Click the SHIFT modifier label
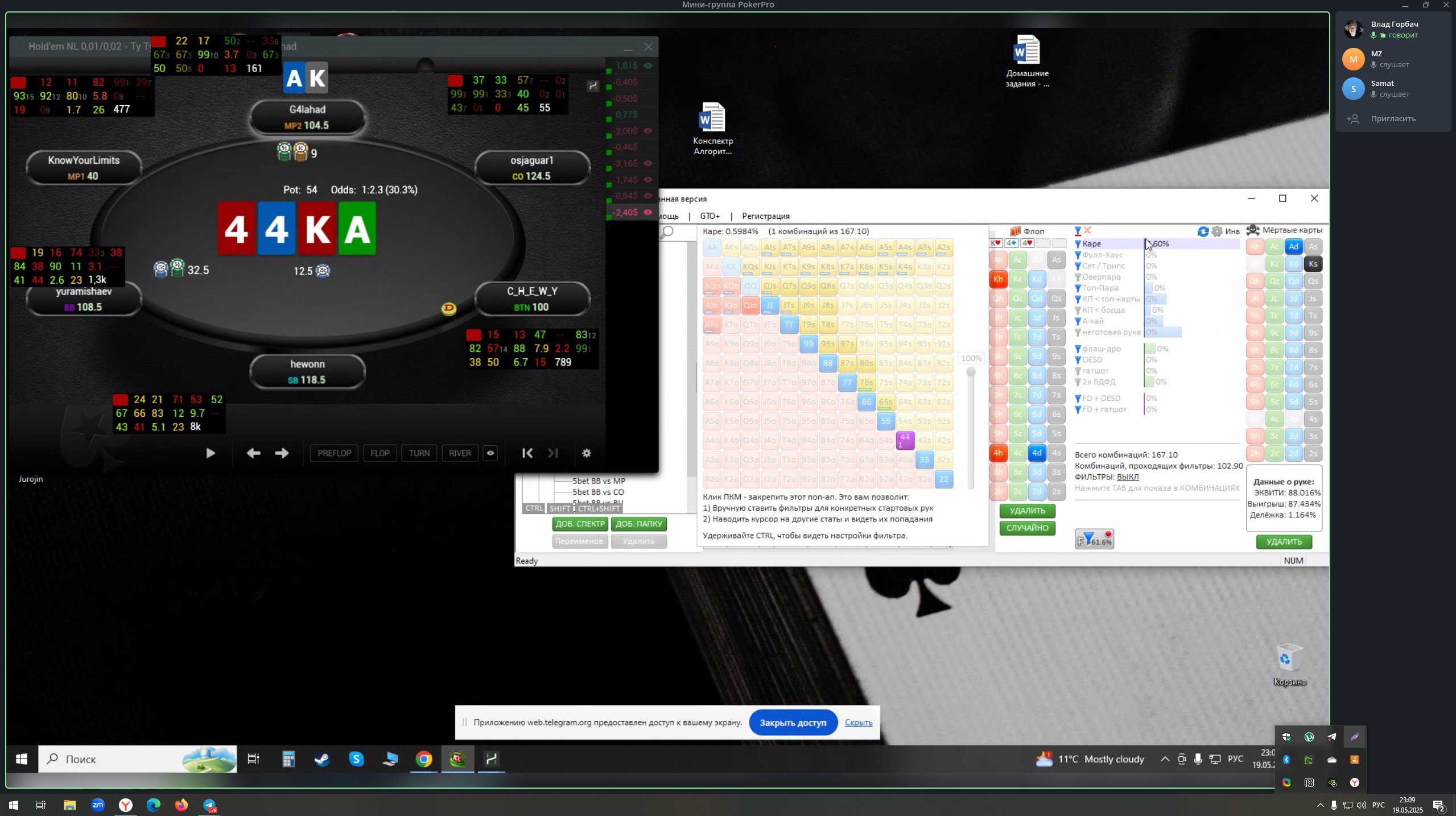1456x816 pixels. (559, 508)
